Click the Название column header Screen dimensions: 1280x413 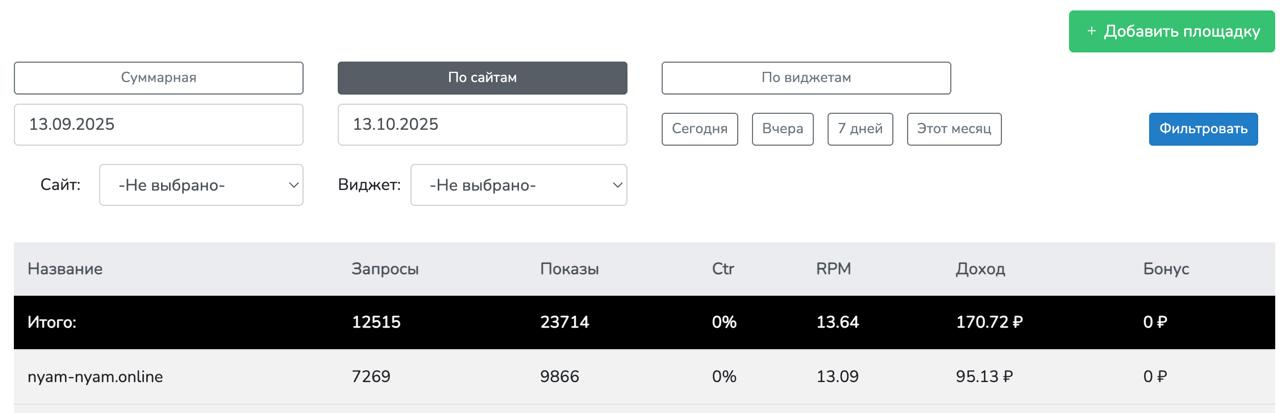coord(65,269)
